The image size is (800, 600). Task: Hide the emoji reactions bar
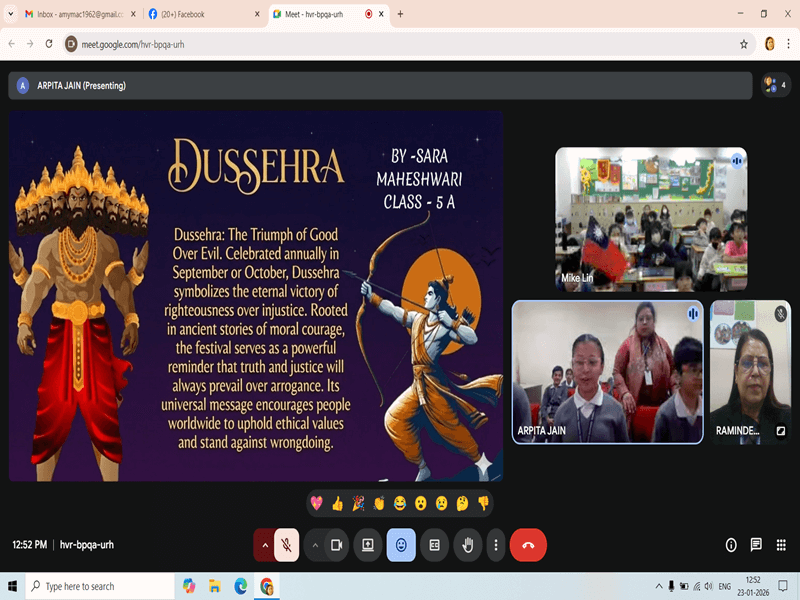pyautogui.click(x=401, y=545)
